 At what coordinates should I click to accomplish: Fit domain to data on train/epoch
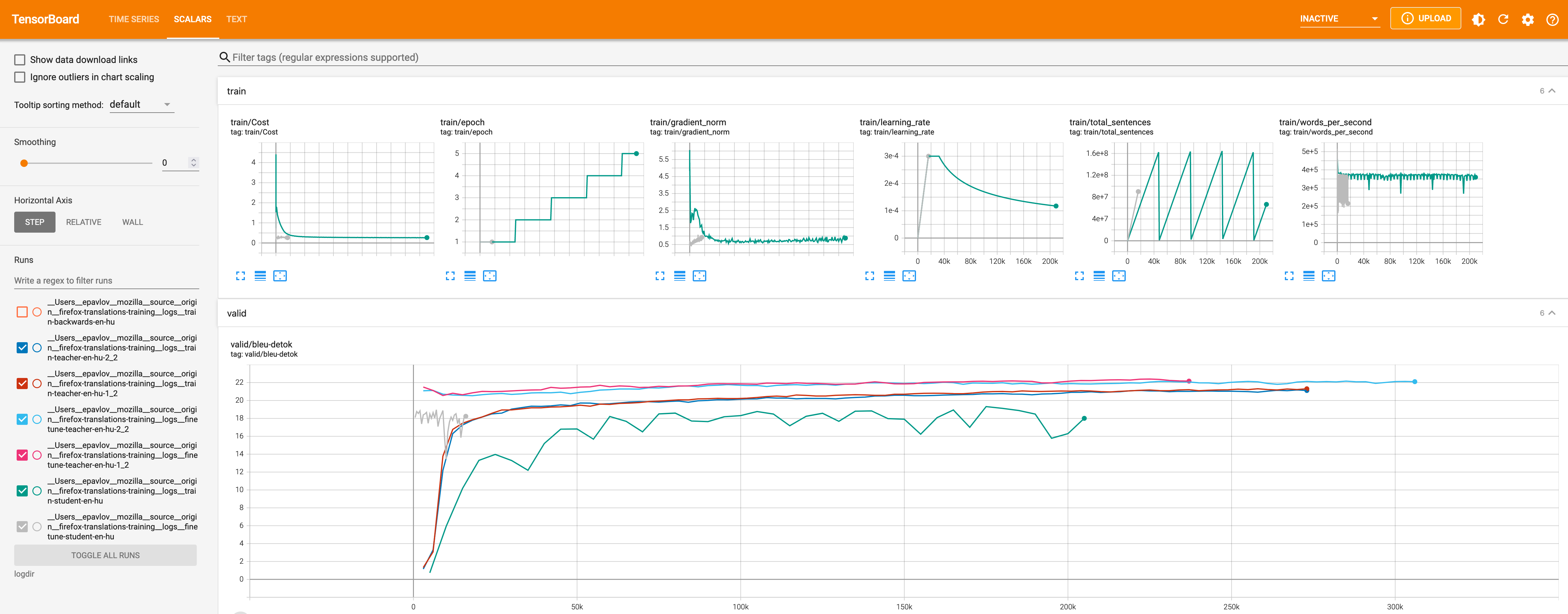pos(489,276)
